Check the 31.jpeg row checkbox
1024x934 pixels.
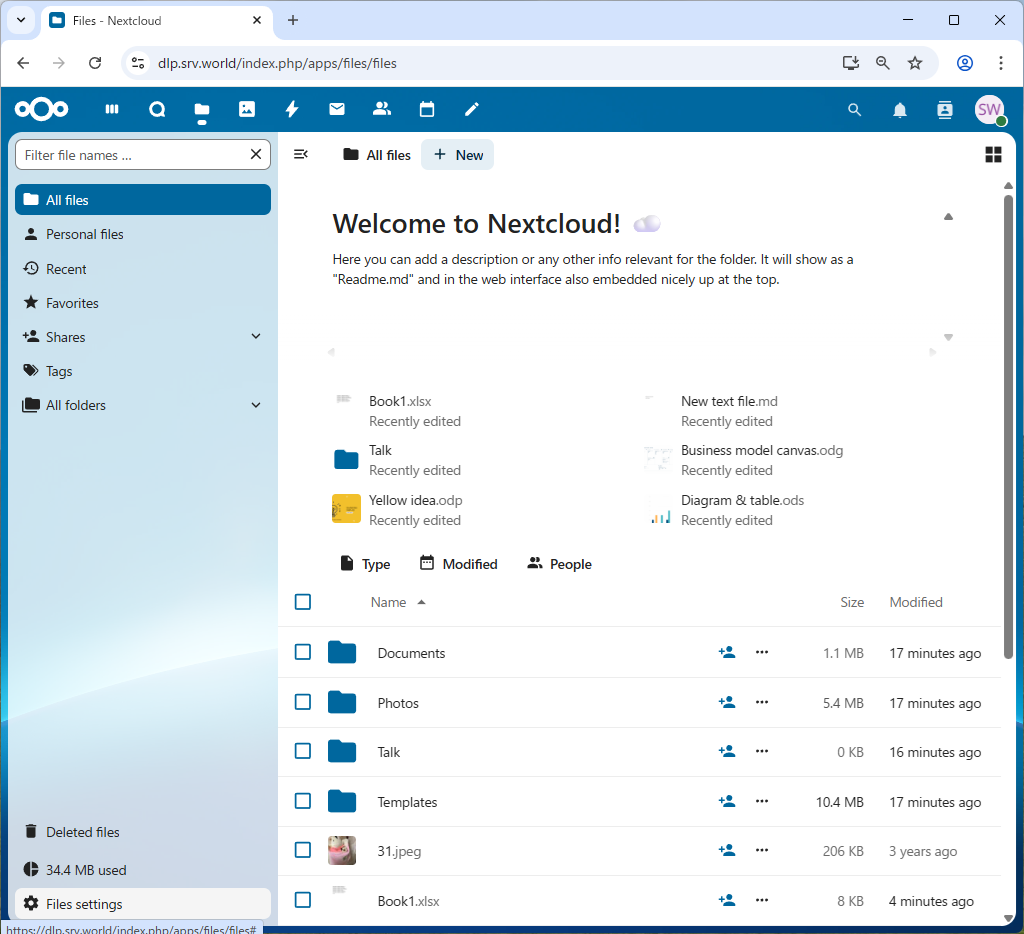coord(303,850)
